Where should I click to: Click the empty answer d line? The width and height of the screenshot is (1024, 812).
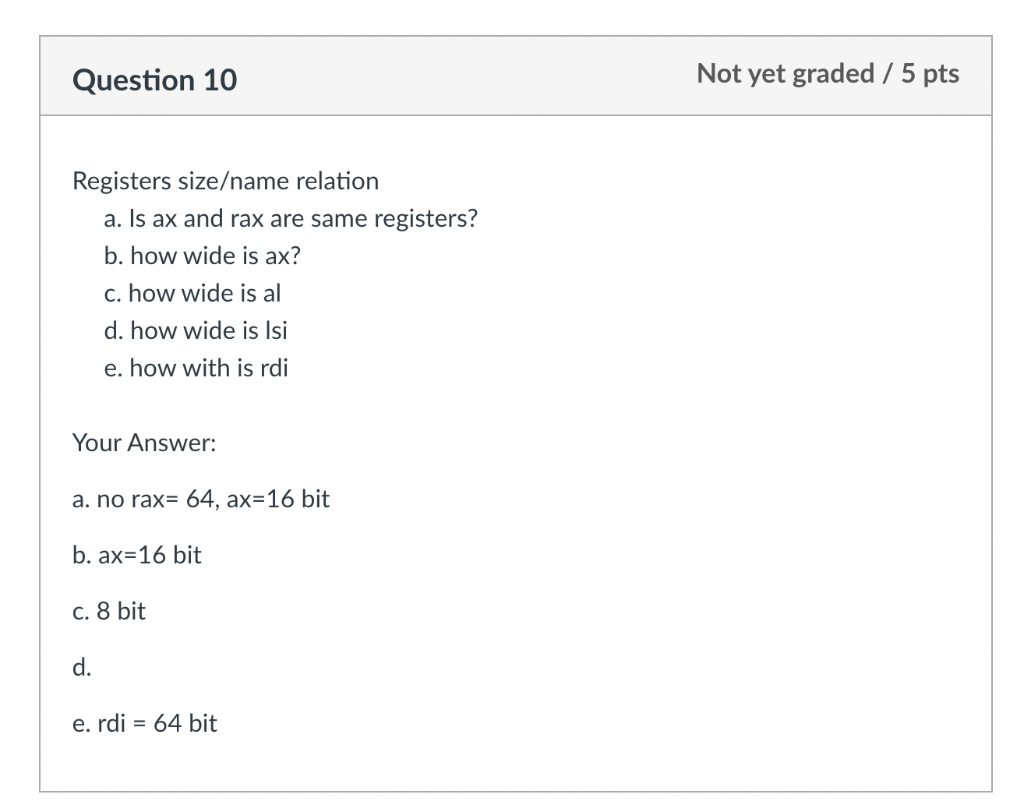(x=82, y=668)
